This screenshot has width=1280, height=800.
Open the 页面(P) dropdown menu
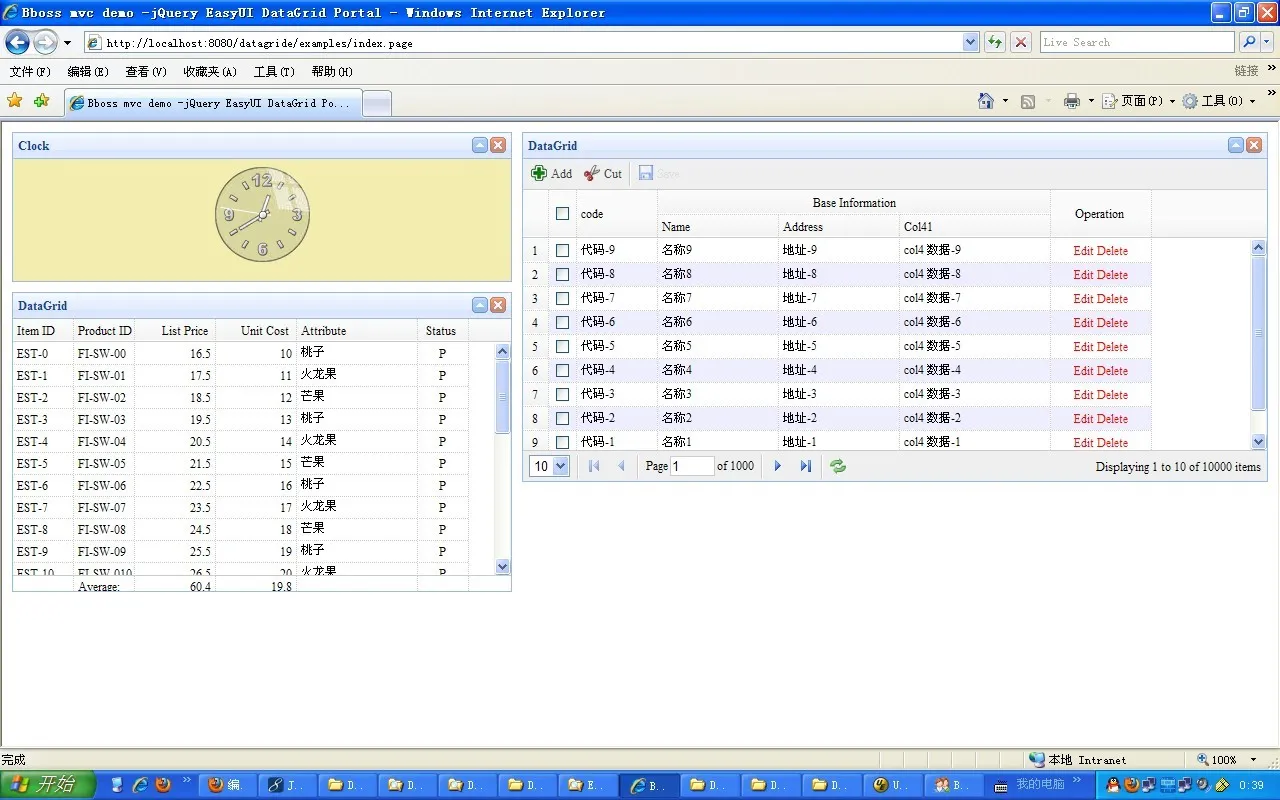[x=1140, y=101]
